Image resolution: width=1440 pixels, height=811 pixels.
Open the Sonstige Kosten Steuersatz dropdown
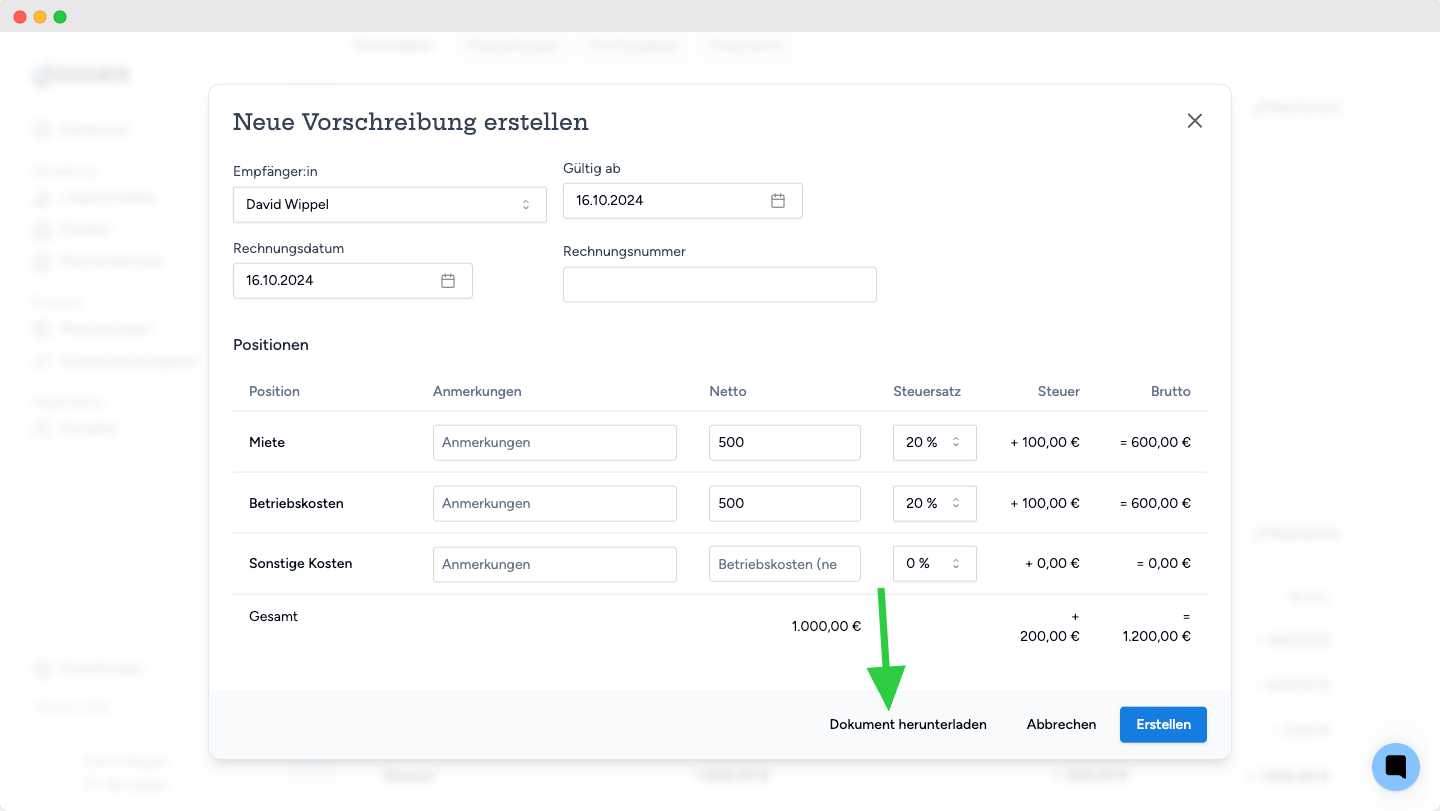(934, 564)
